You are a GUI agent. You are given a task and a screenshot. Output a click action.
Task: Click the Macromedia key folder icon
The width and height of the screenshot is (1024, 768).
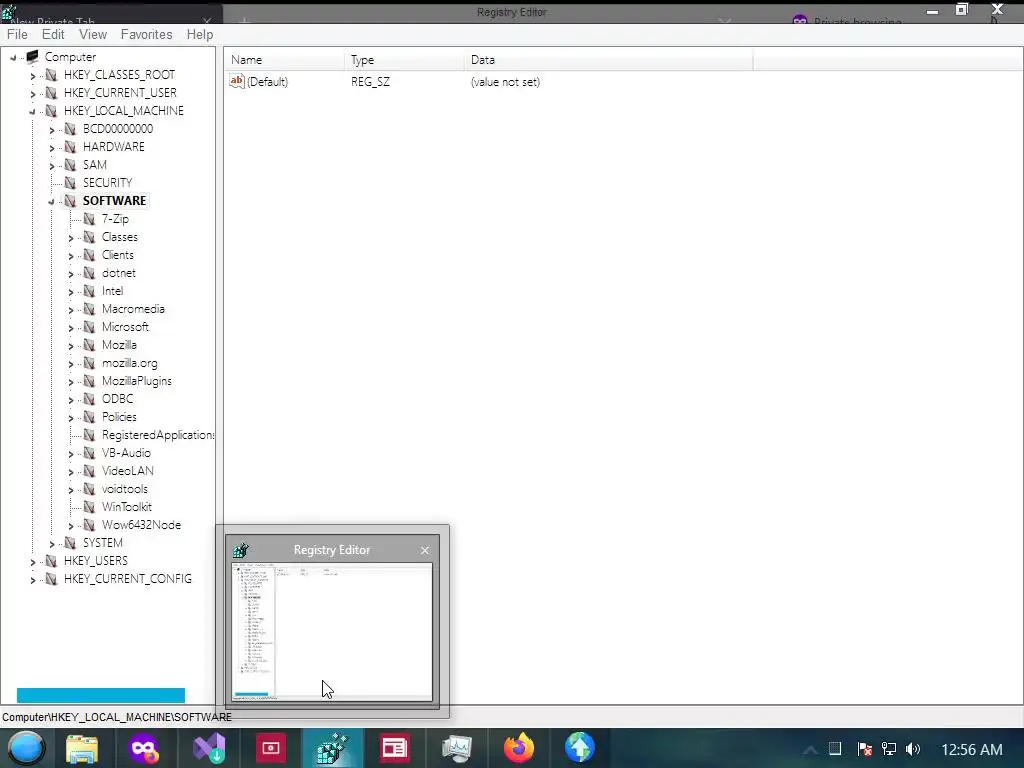click(x=89, y=309)
